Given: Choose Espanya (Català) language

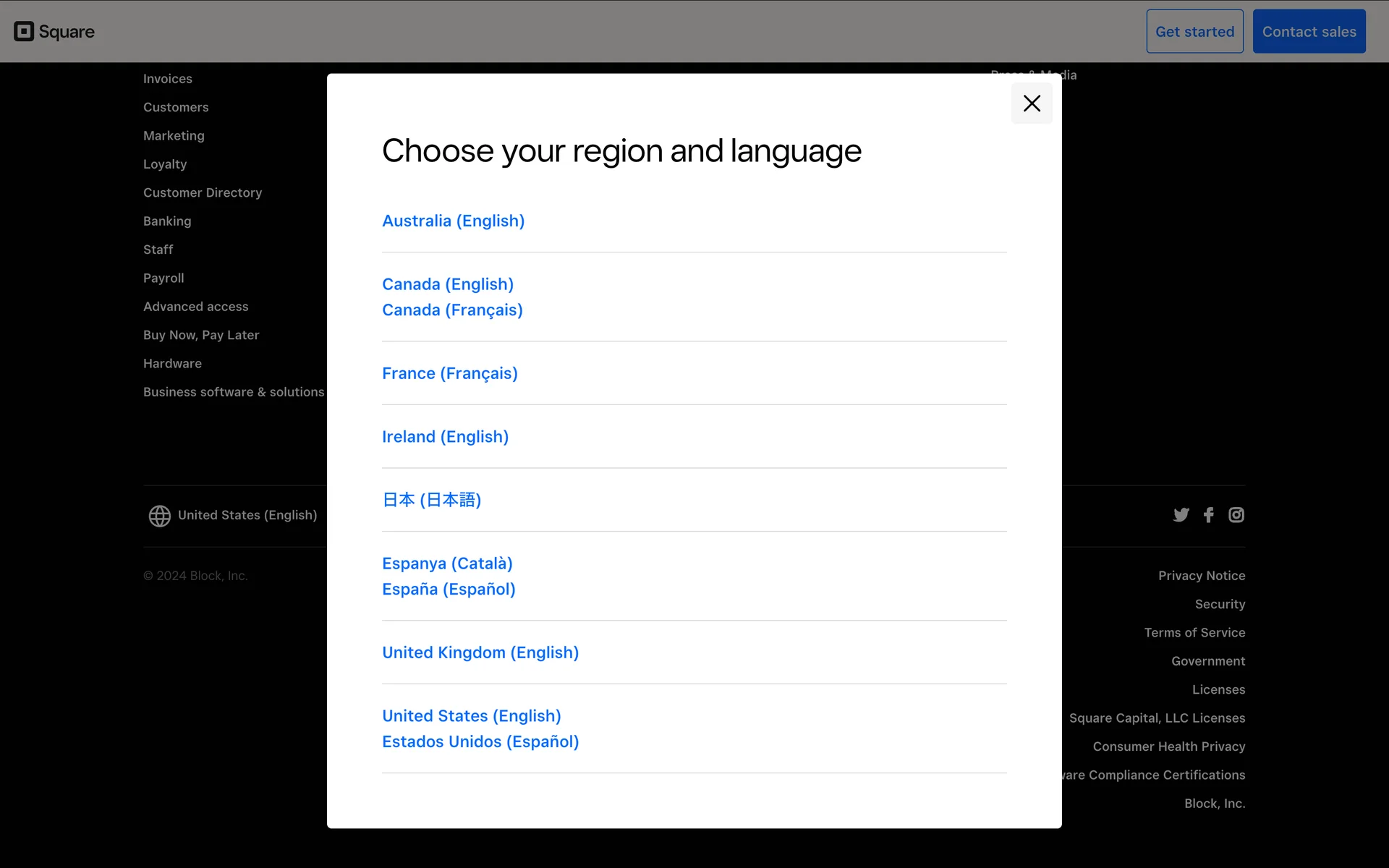Looking at the screenshot, I should tap(447, 563).
